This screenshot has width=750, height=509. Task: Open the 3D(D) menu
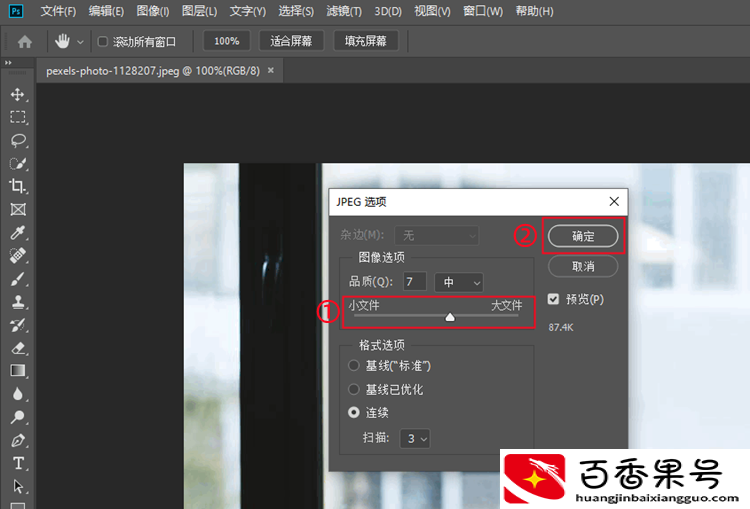click(x=388, y=11)
